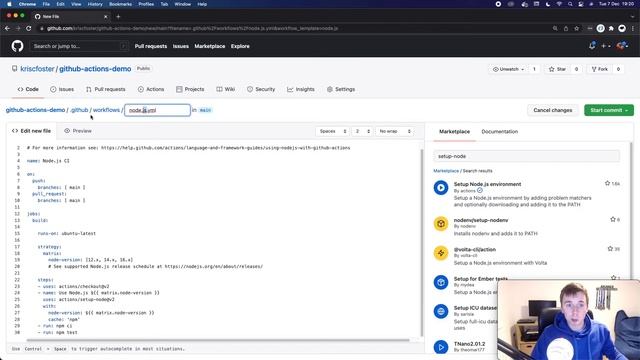Click the .github breadcrumb link
640x360 pixels.
[79, 110]
